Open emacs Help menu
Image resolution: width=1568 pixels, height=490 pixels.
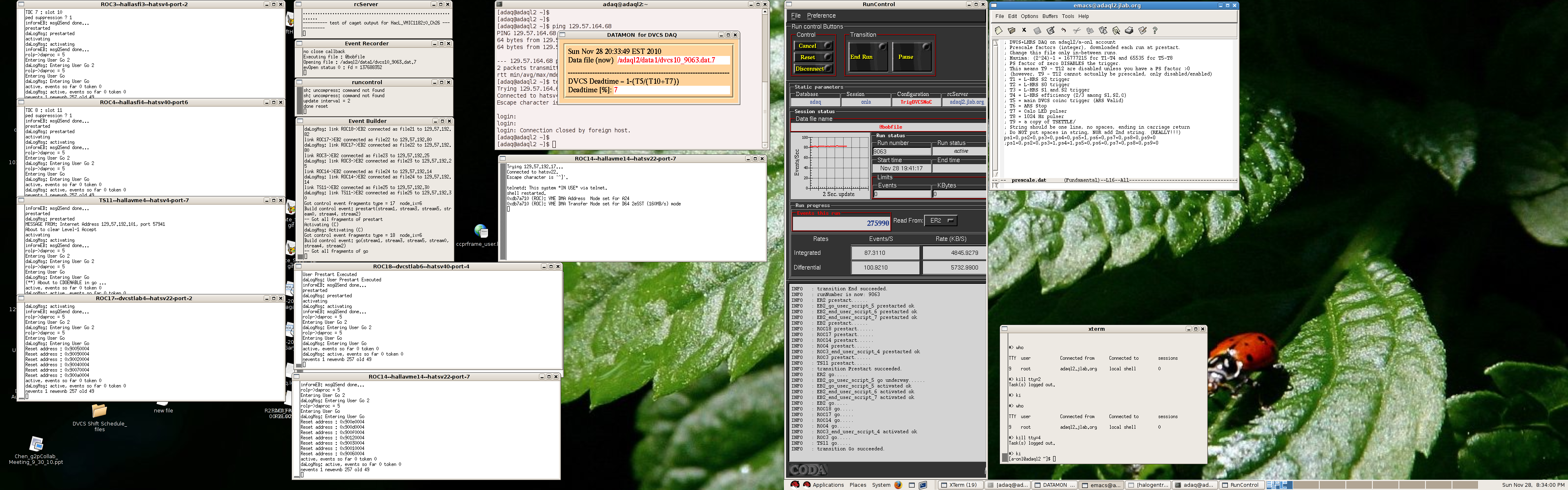(x=1083, y=16)
